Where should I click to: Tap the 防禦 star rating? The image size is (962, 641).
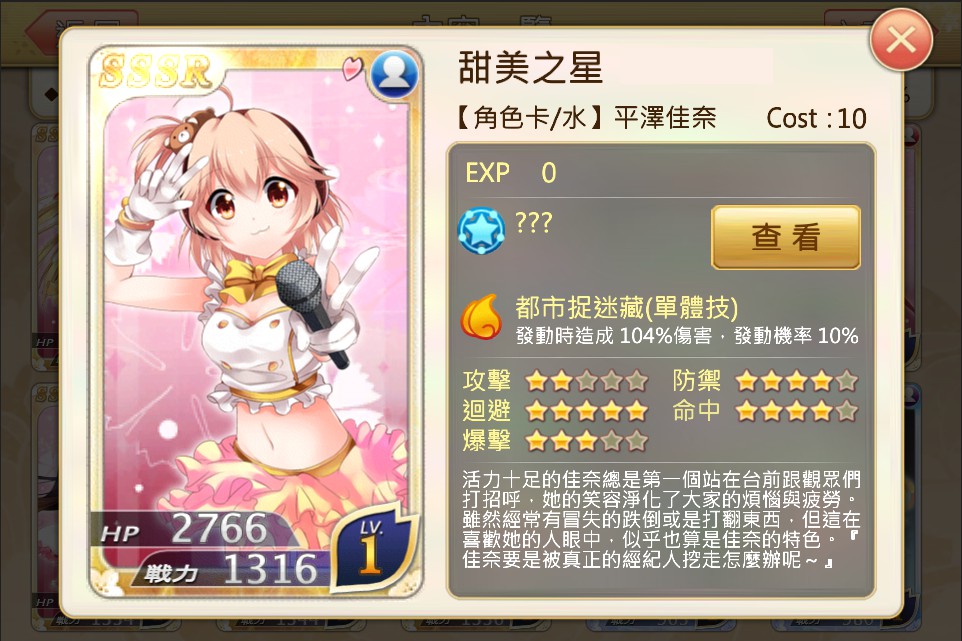(x=796, y=381)
